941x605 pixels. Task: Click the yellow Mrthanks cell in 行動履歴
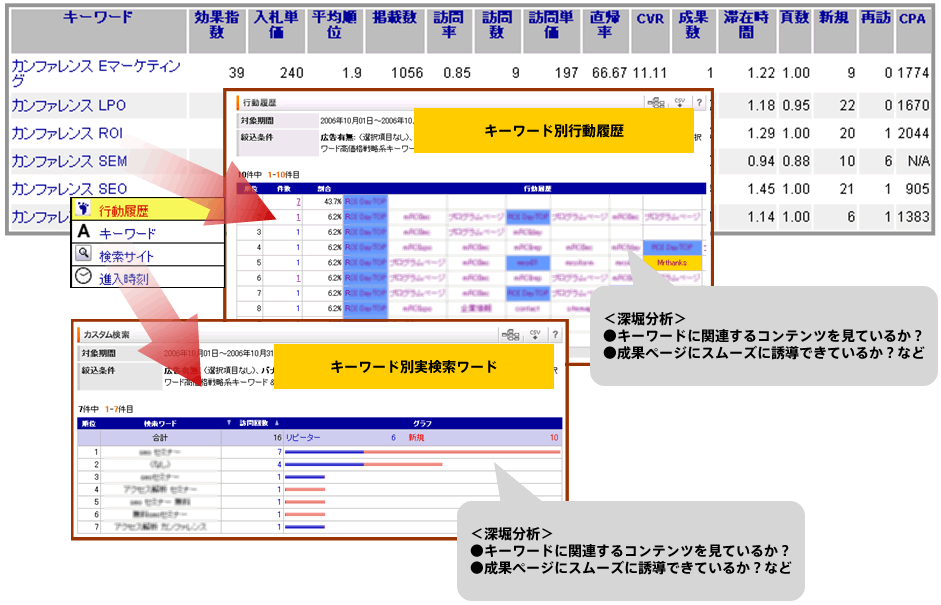pyautogui.click(x=672, y=262)
